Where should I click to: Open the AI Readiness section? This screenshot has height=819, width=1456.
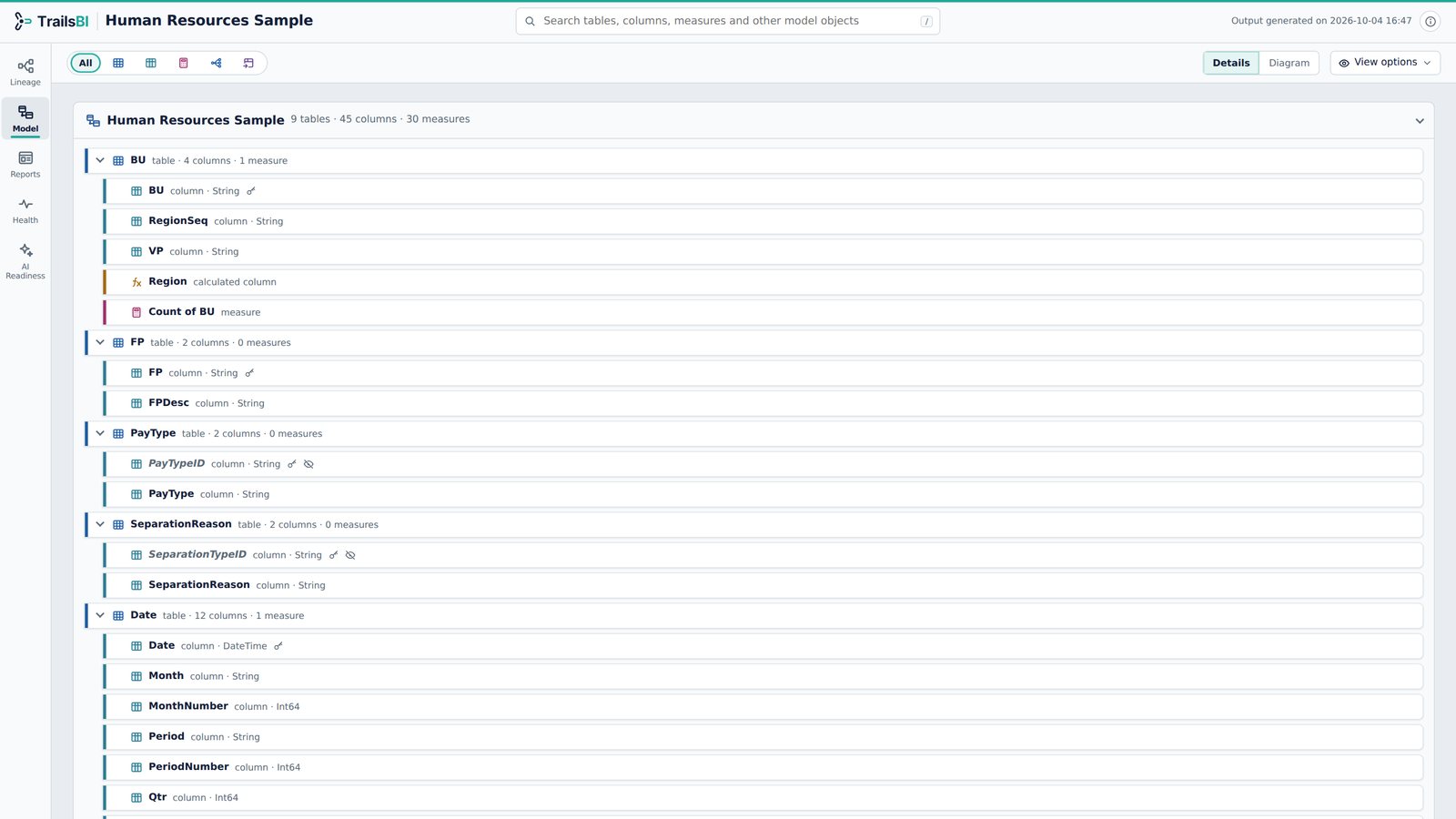click(25, 261)
